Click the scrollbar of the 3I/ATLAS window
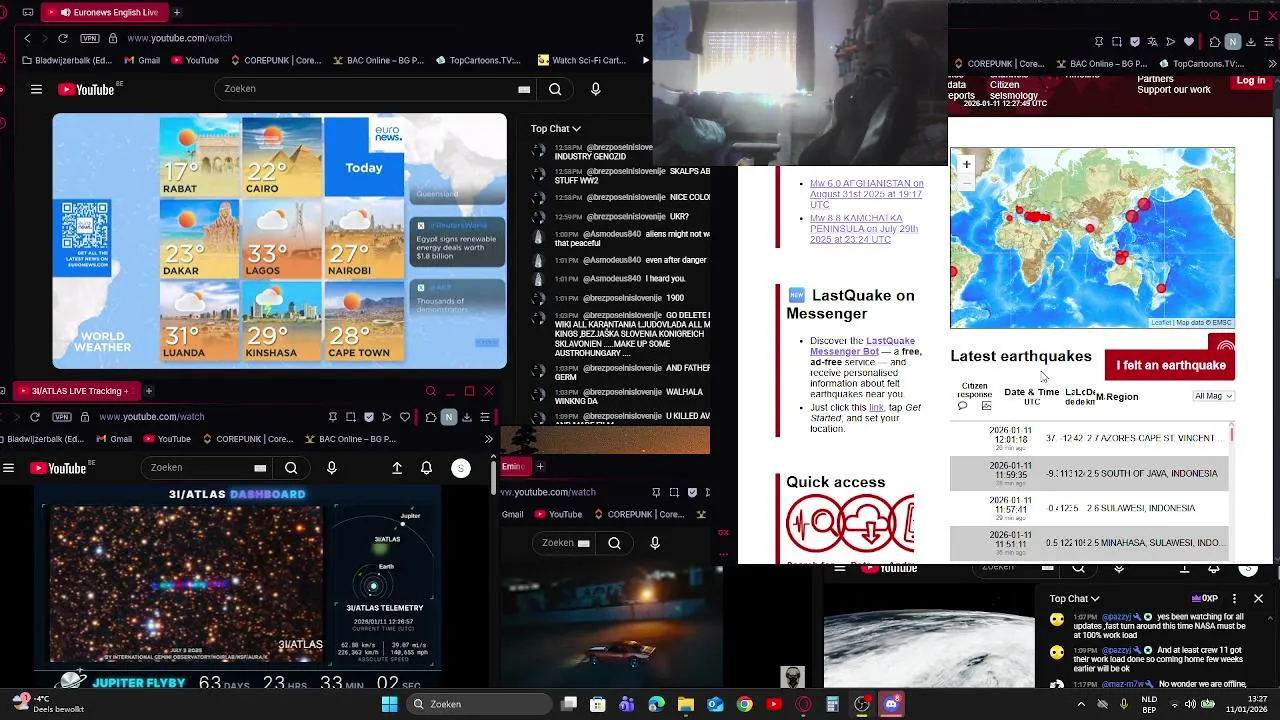 coord(493,480)
